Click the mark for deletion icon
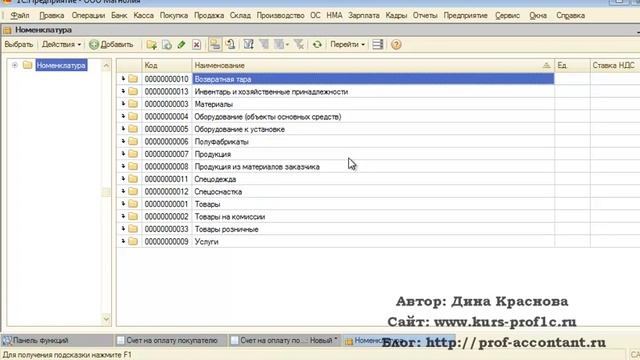Screen dimensions: 640x360 (196, 45)
